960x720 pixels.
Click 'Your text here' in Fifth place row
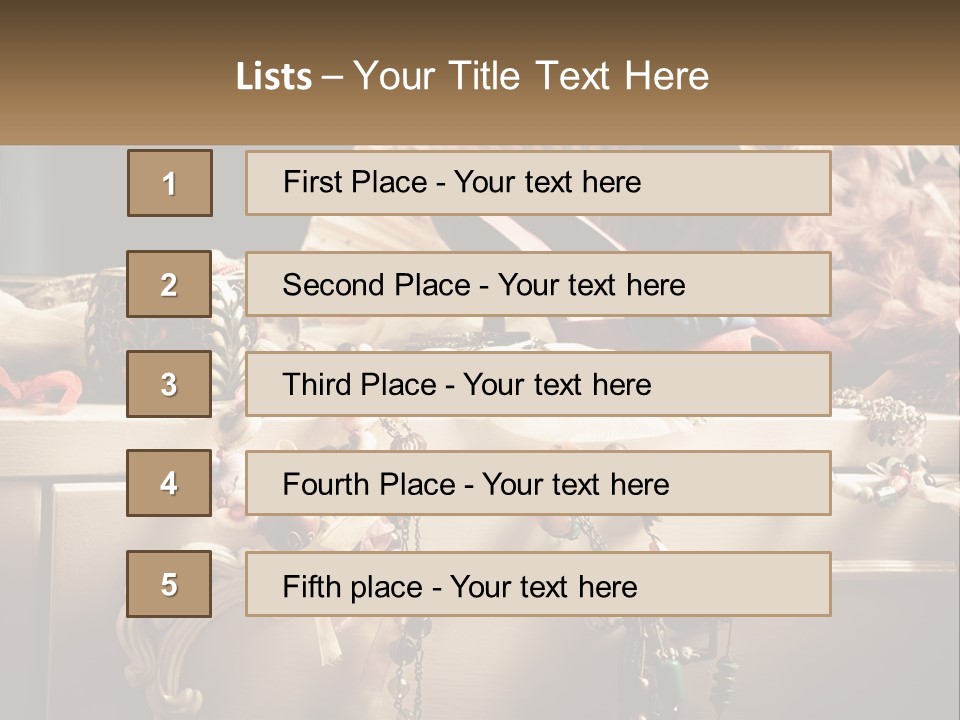[543, 586]
